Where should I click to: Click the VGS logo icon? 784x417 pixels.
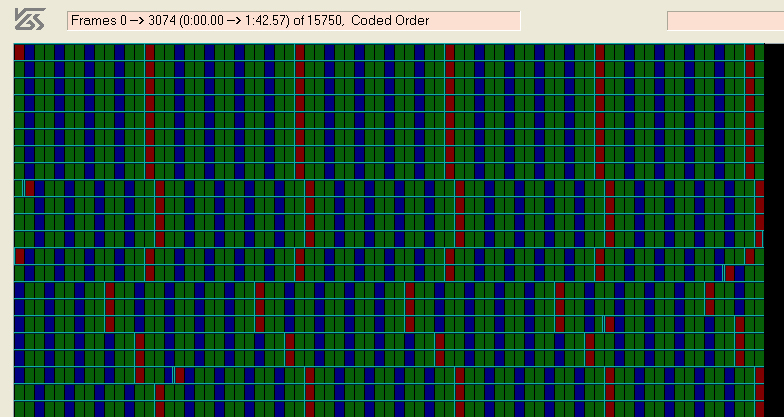30,20
